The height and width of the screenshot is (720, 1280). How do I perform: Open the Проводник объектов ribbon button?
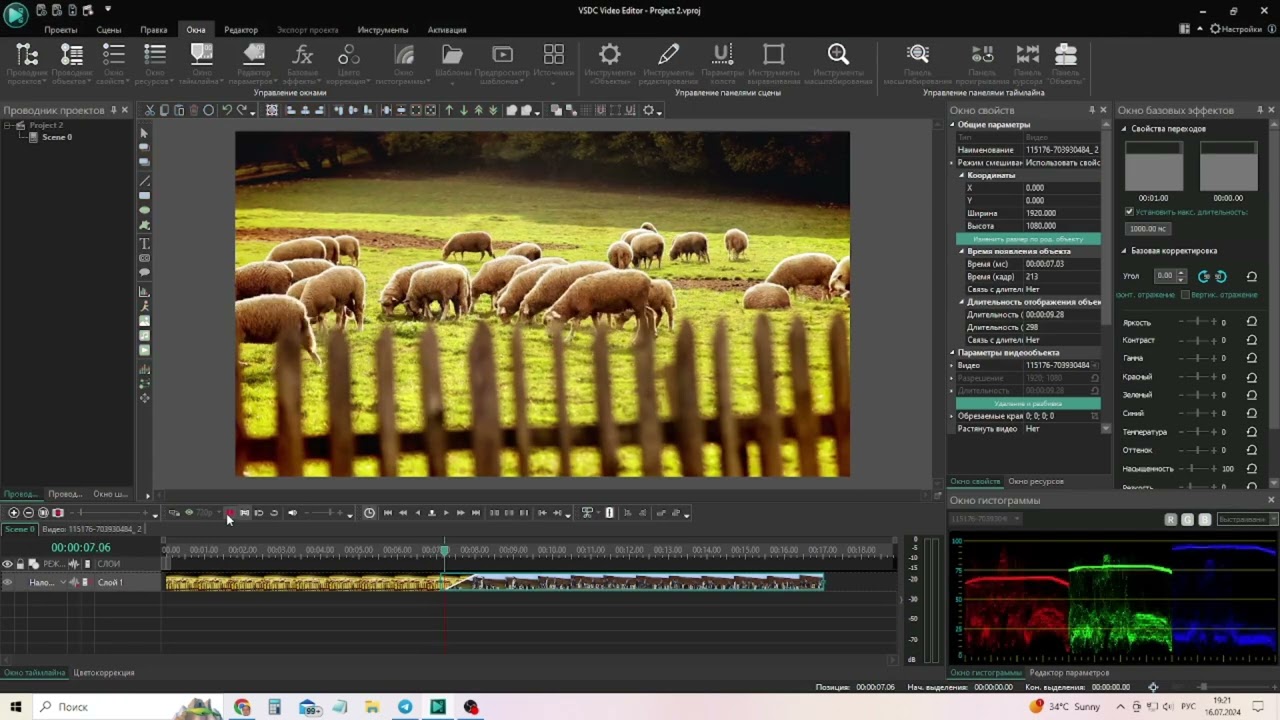coord(71,62)
